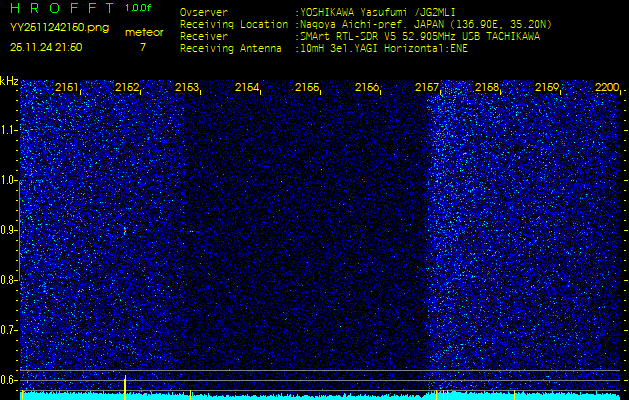The height and width of the screenshot is (400, 629).
Task: Click the 'Receiver' field label
Action: pyautogui.click(x=204, y=37)
